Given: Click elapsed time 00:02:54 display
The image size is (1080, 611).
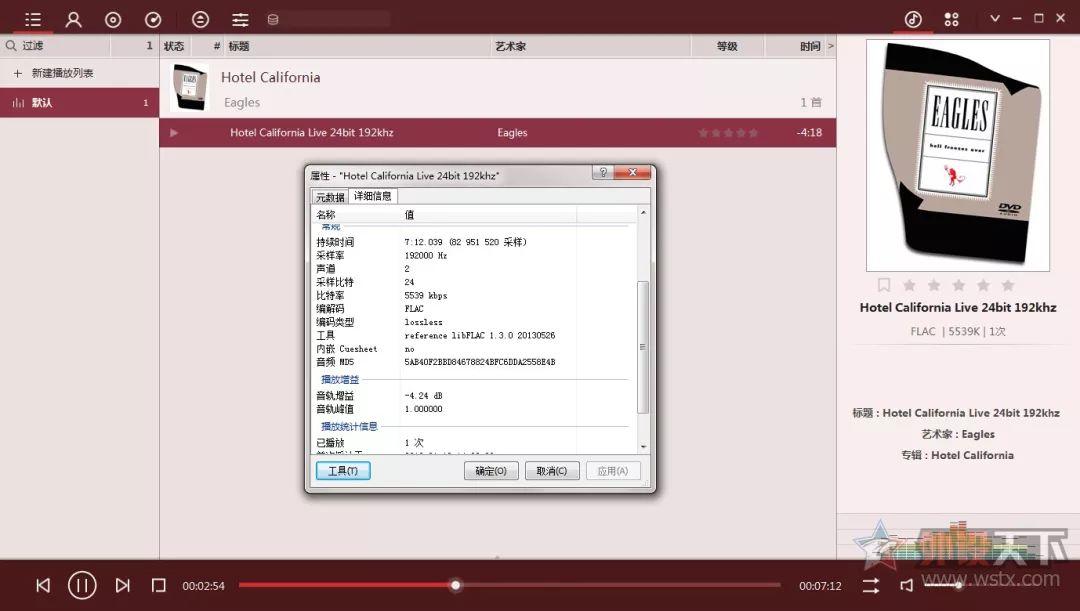Looking at the screenshot, I should (203, 586).
